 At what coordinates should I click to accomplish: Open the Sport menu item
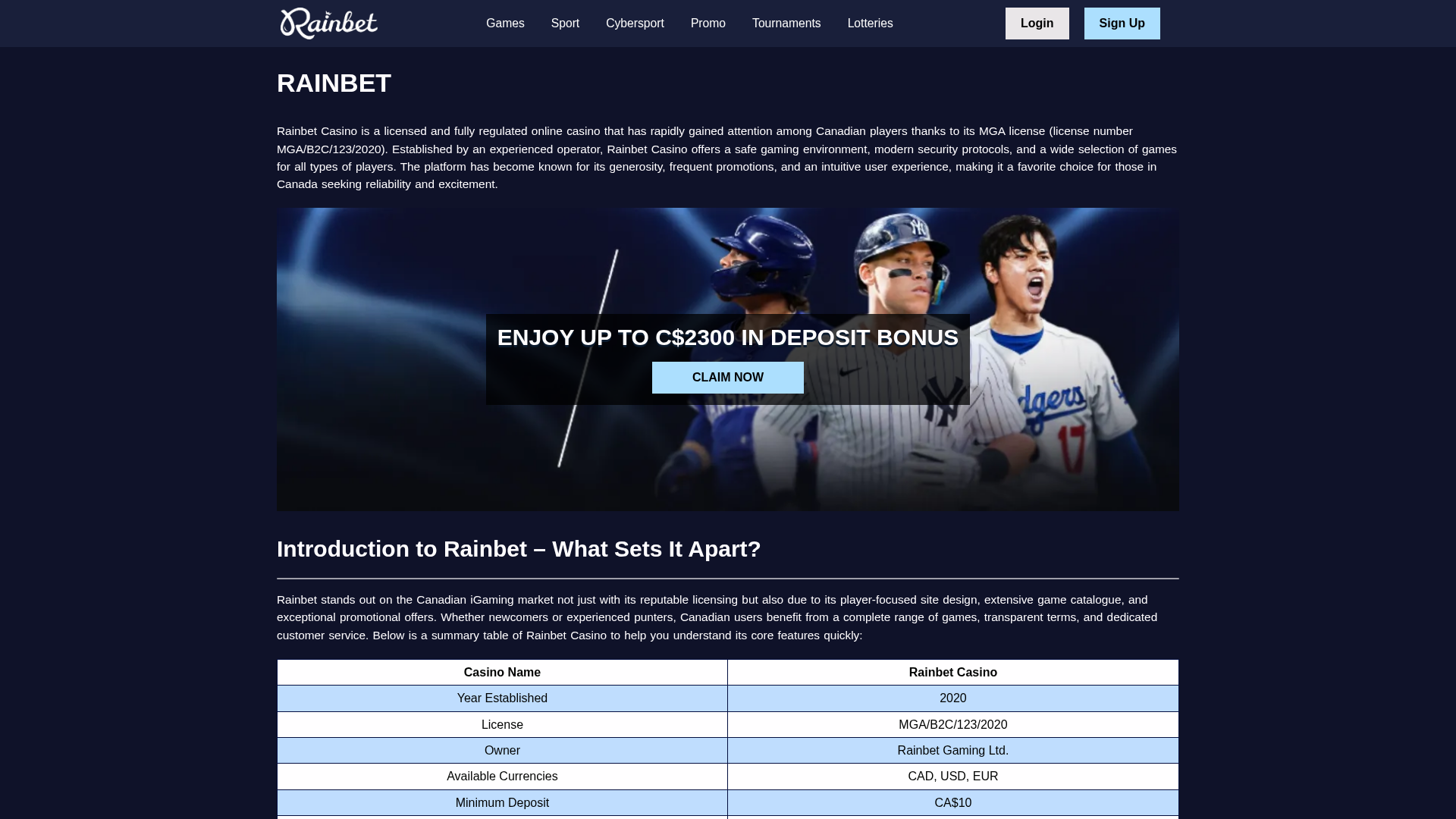click(565, 24)
